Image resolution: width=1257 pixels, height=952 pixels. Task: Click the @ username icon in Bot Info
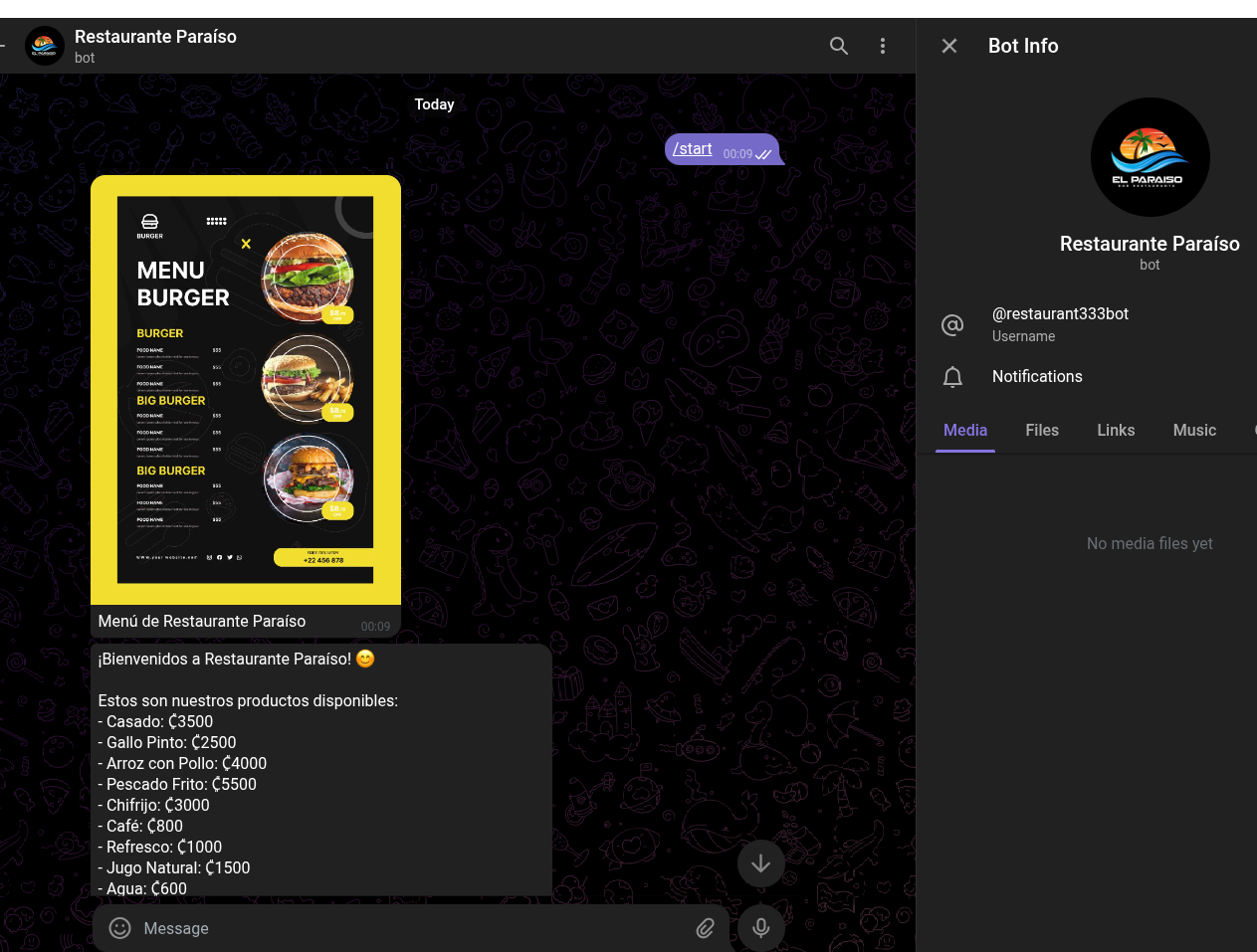(x=952, y=325)
